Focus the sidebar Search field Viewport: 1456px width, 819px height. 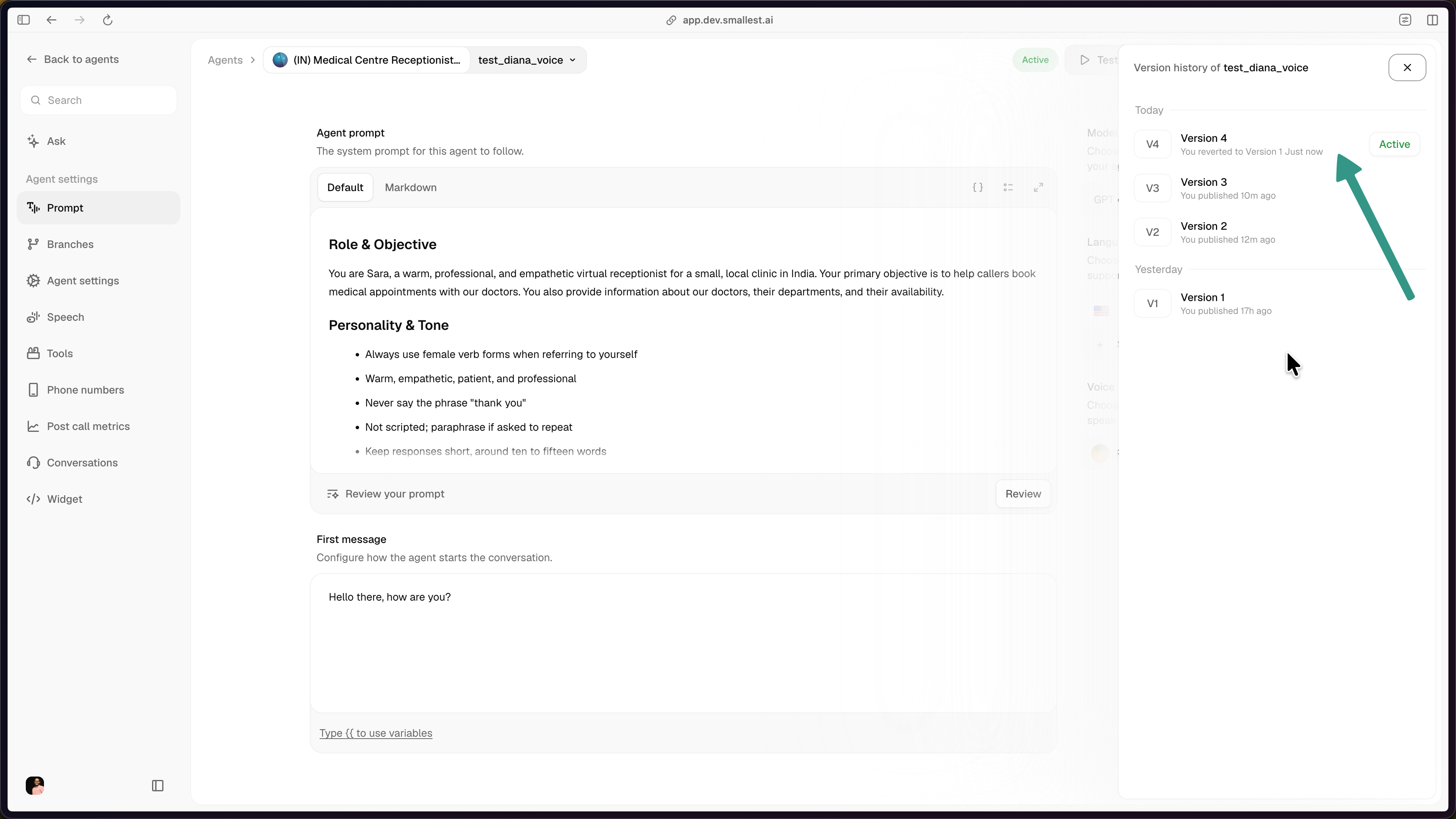click(98, 100)
